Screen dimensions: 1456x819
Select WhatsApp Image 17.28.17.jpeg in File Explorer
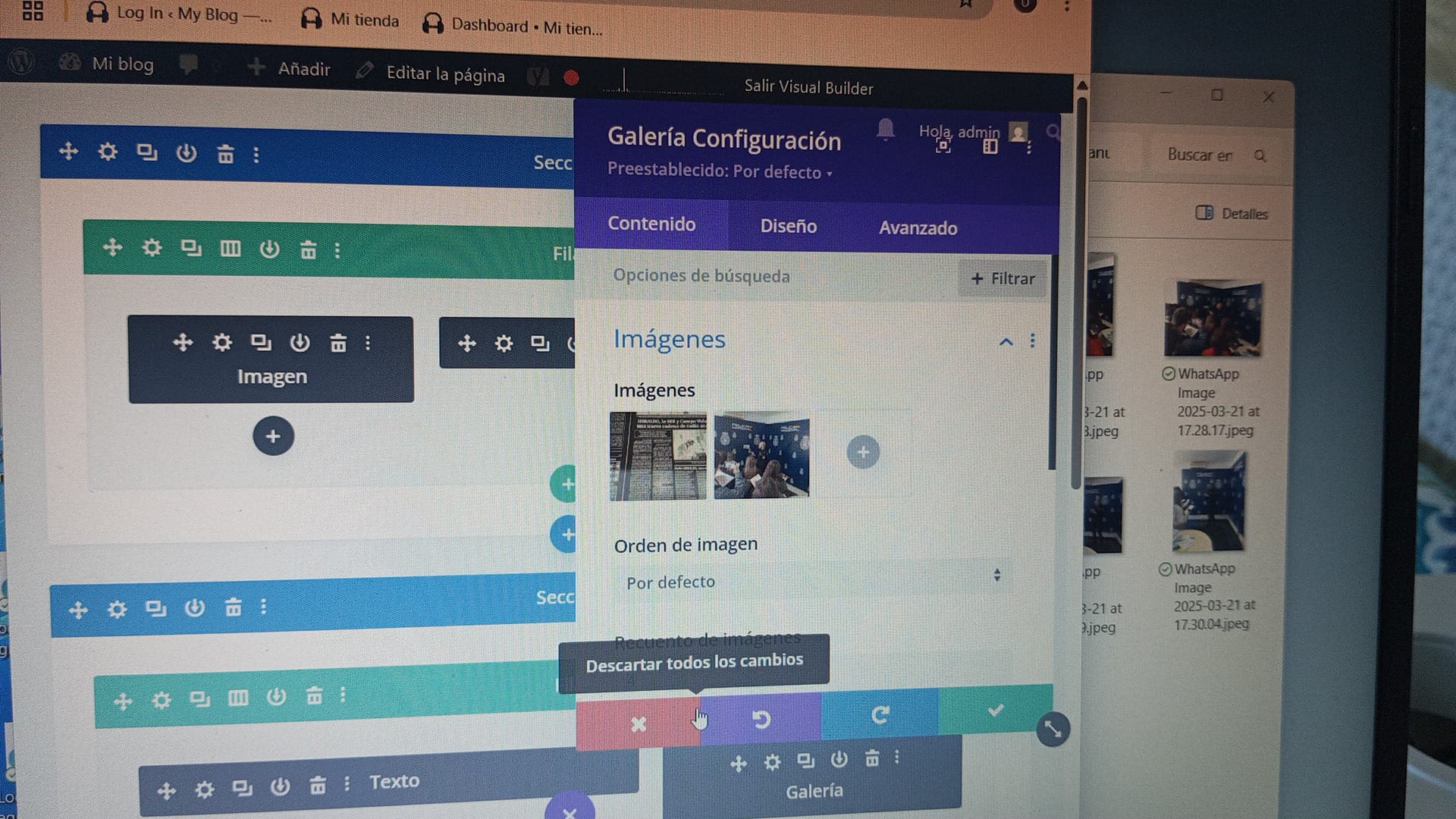1214,358
